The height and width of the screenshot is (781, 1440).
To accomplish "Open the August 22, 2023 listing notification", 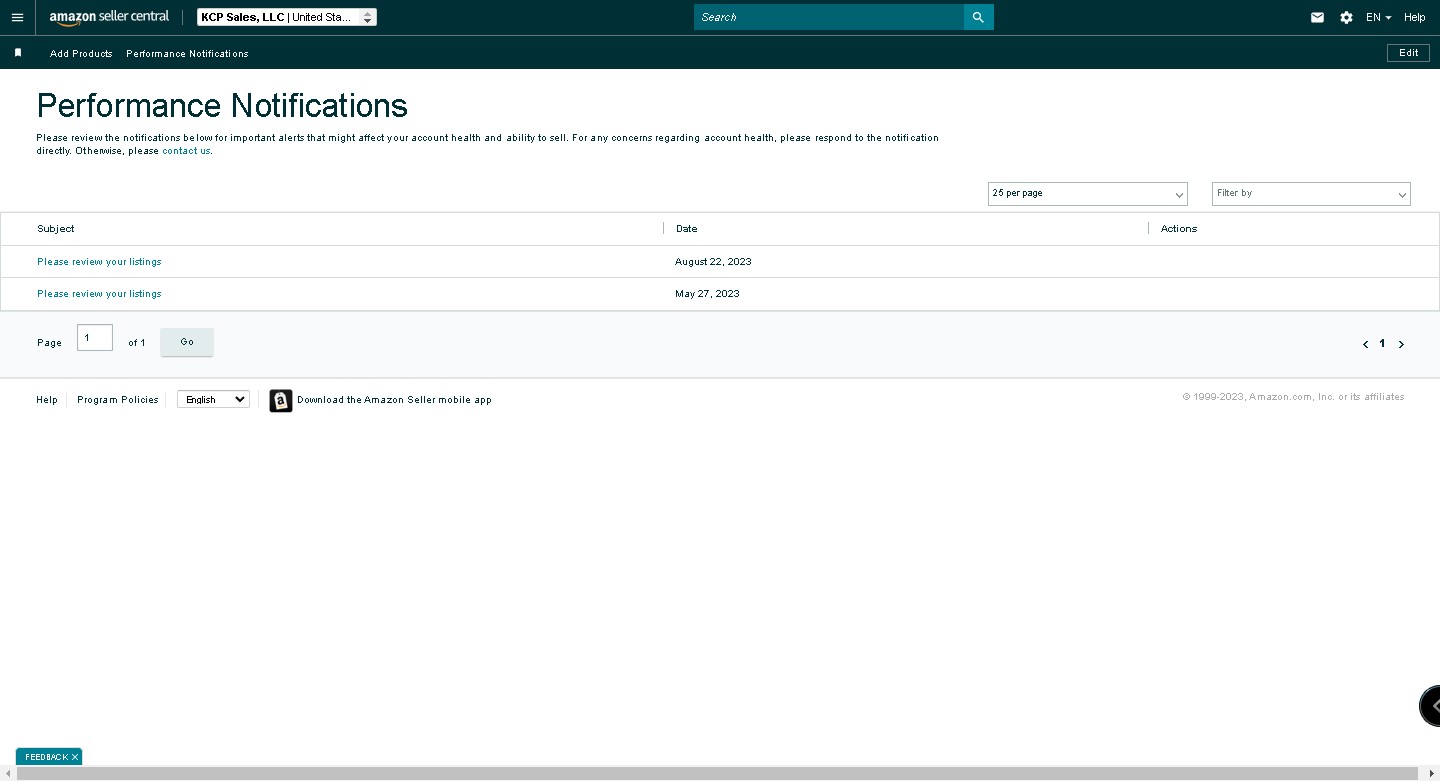I will click(x=99, y=262).
